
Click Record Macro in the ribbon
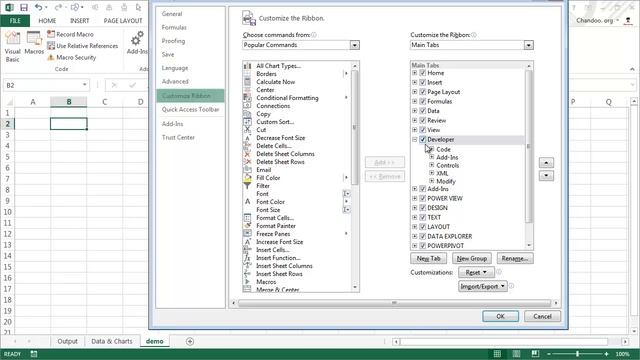coord(70,34)
